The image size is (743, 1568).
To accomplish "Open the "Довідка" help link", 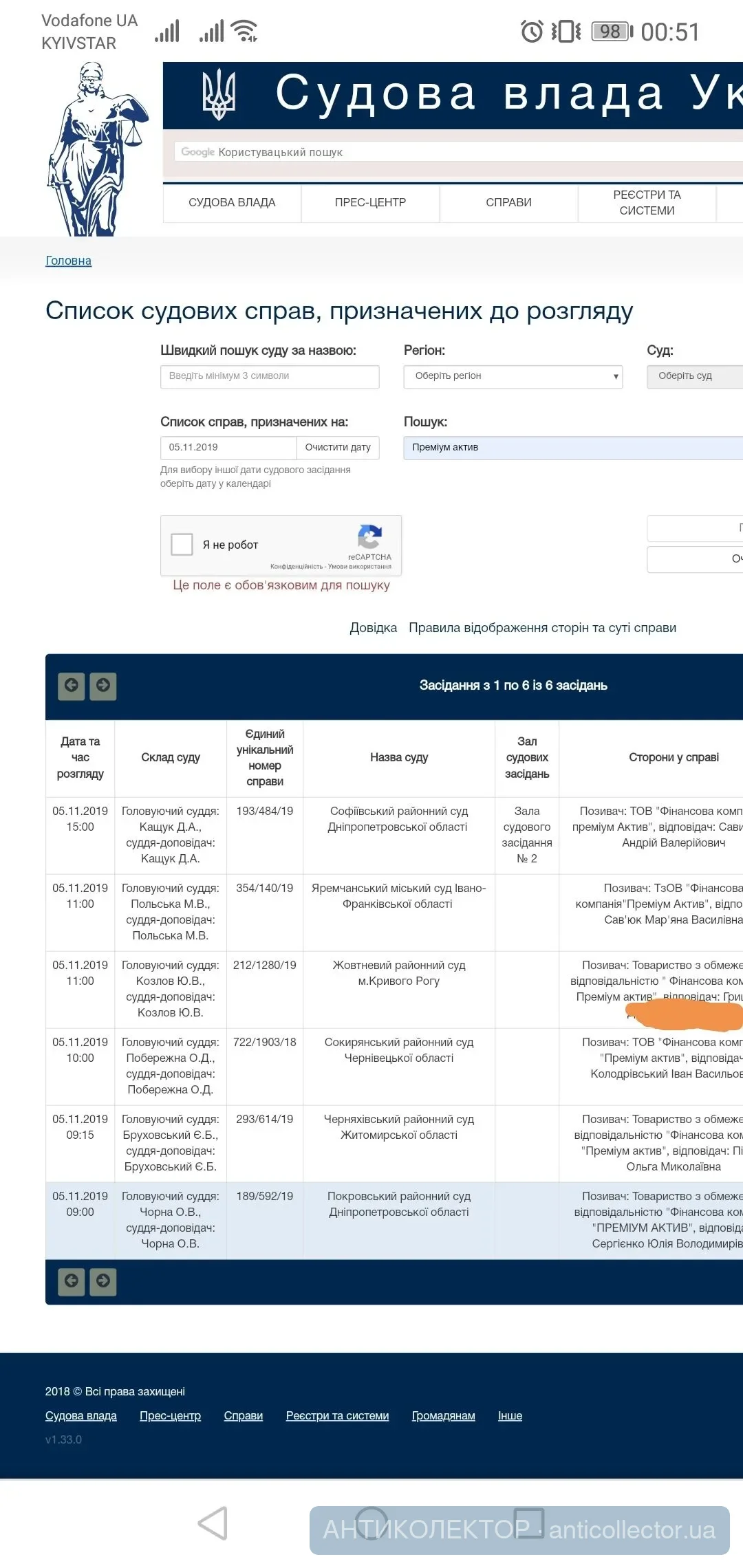I will 373,628.
